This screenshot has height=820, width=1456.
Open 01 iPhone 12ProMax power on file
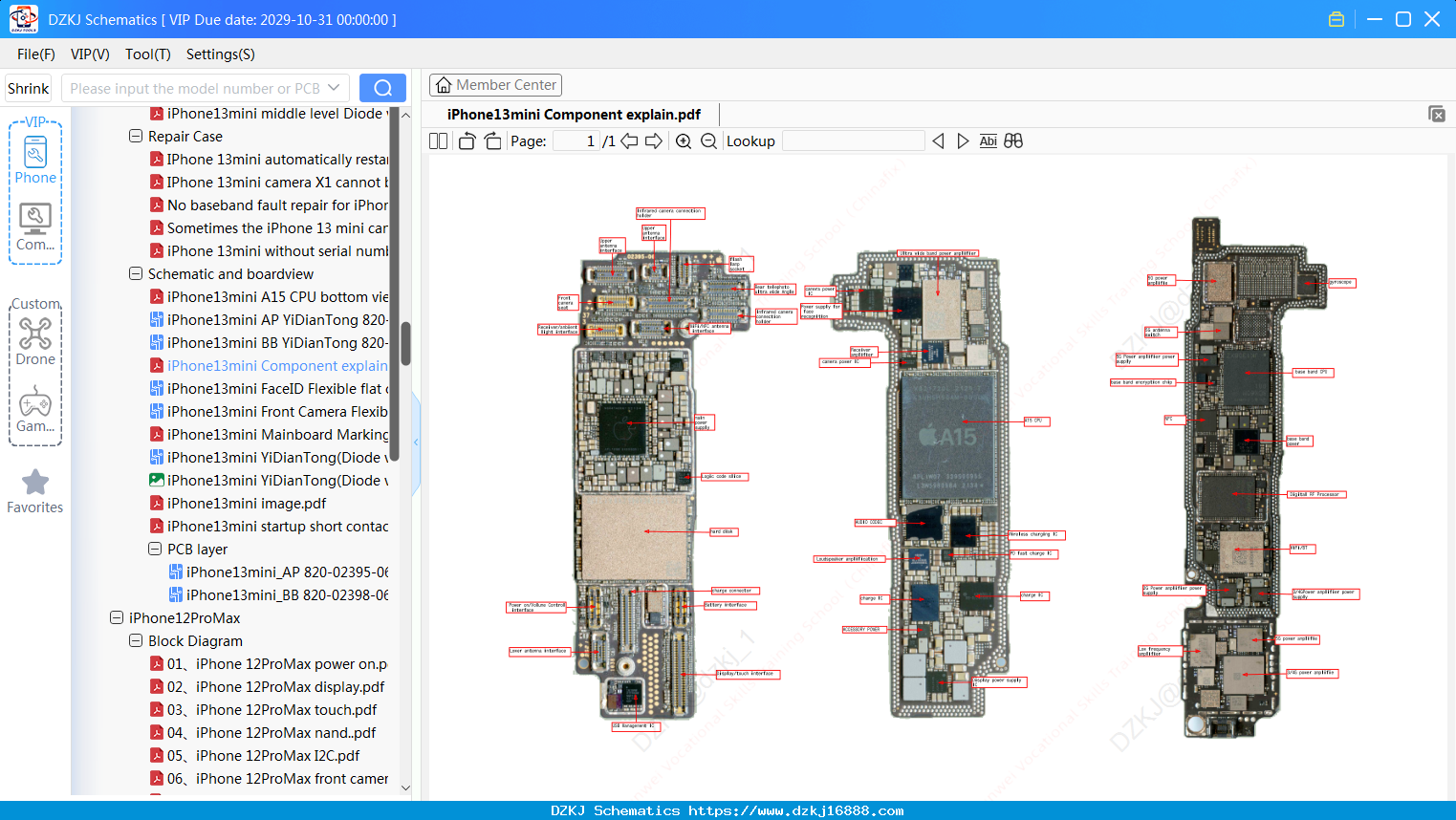pyautogui.click(x=269, y=664)
